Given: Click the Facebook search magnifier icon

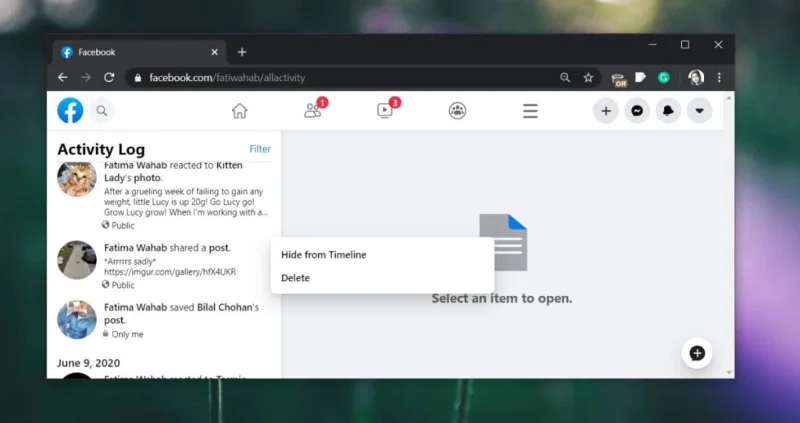Looking at the screenshot, I should point(102,111).
